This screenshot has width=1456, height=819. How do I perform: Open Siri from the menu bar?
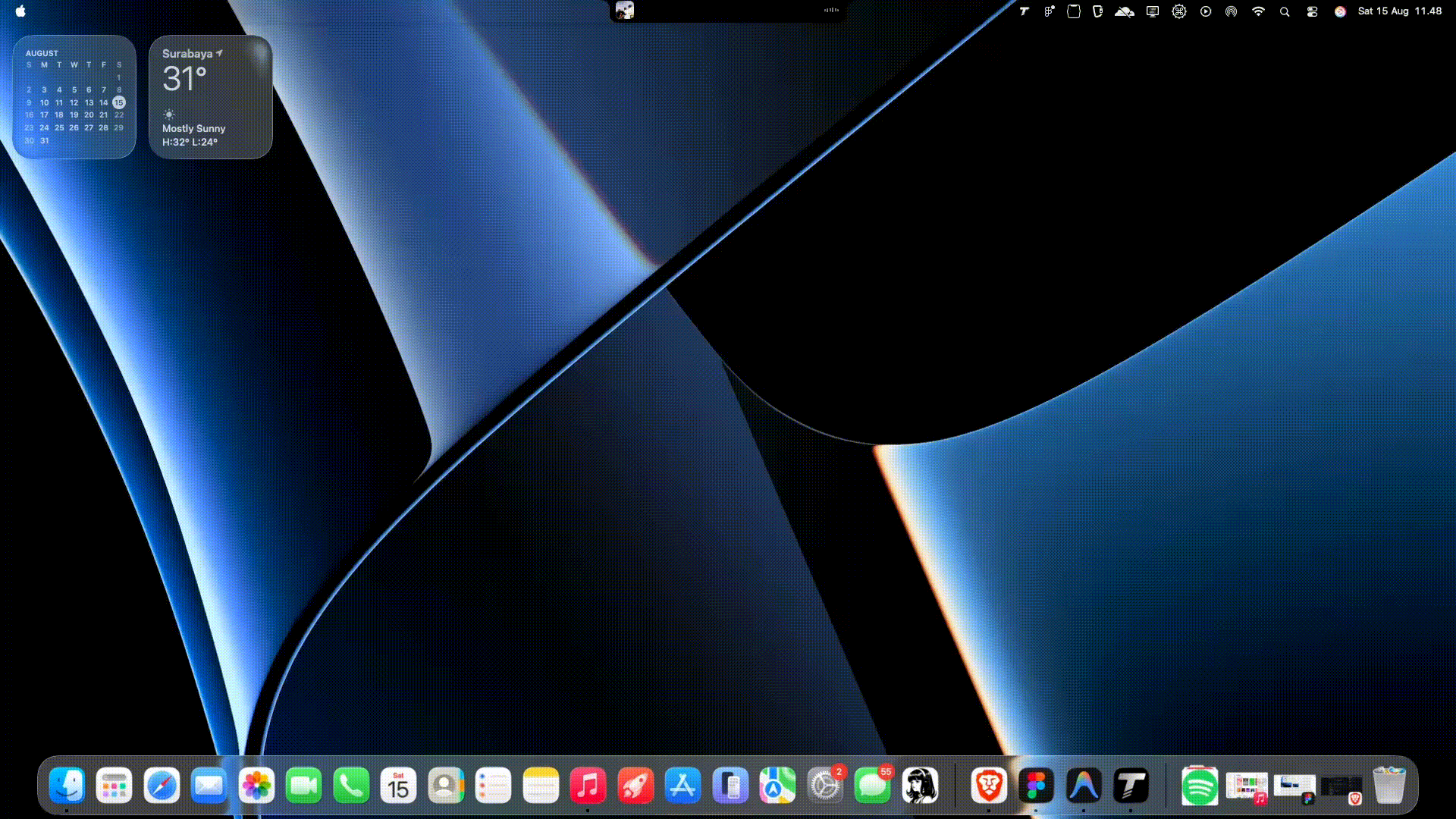coord(1340,11)
